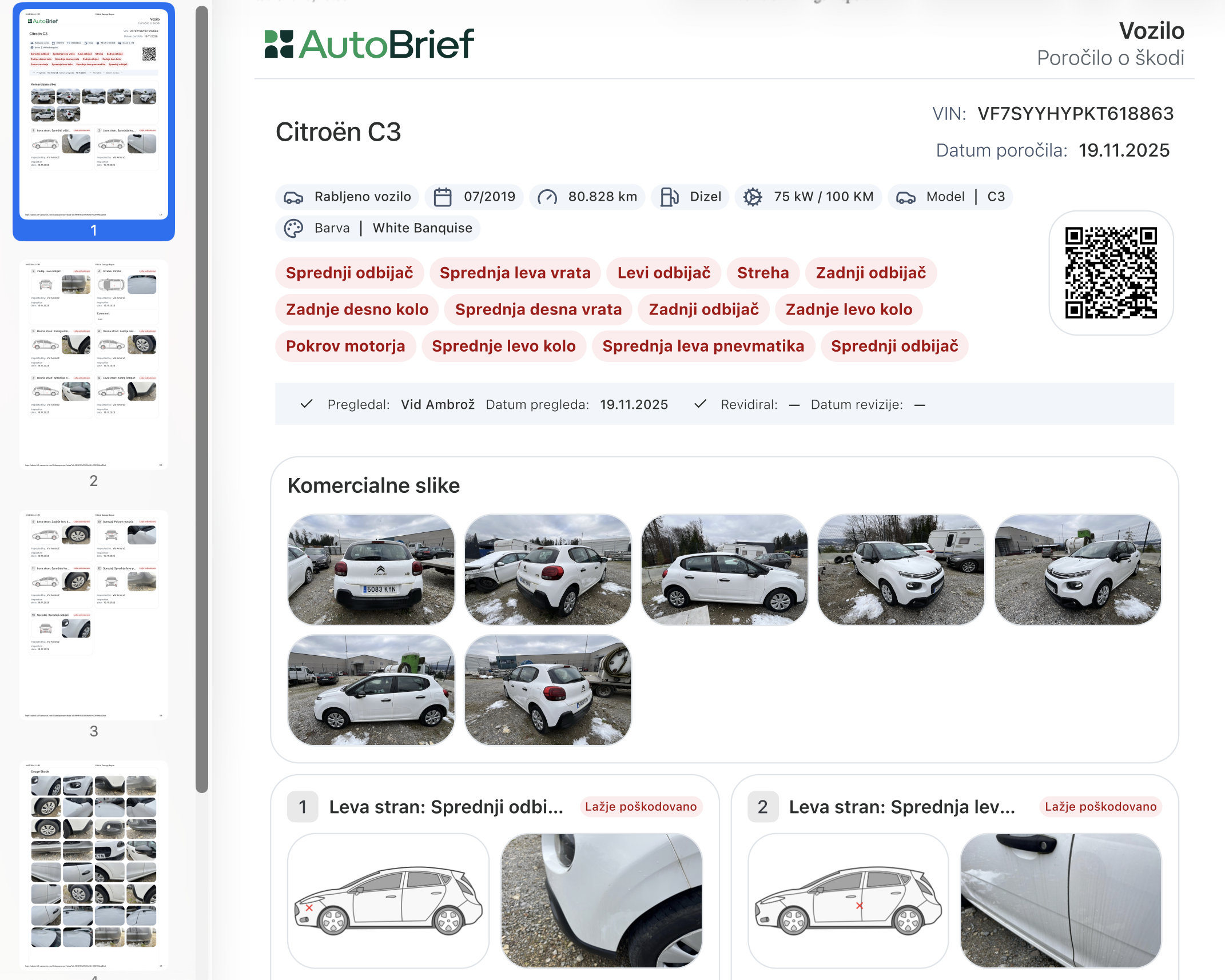
Task: Click the sidebar vertical scrollbar
Action: tap(201, 400)
